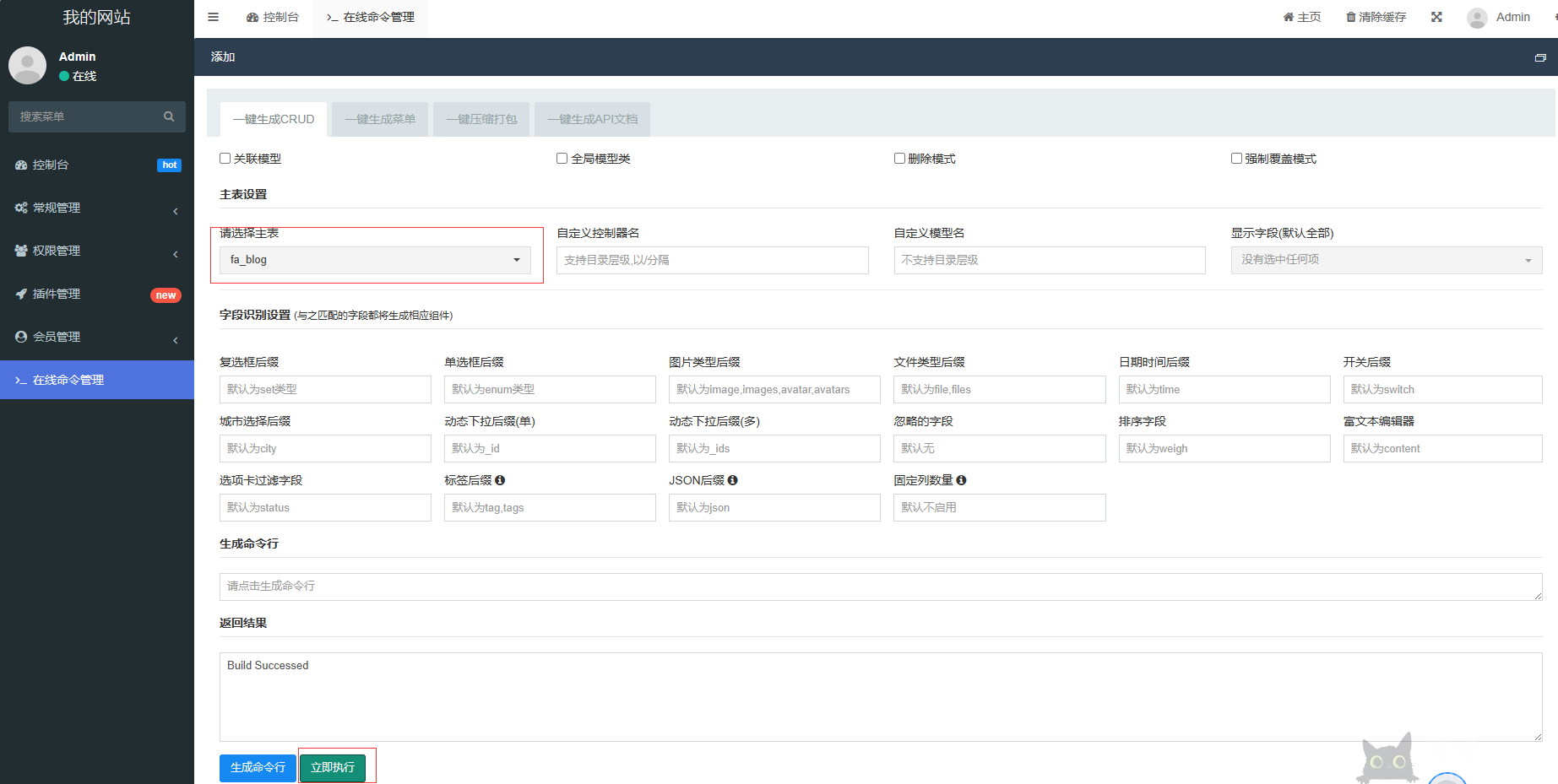Check the 删除模式 option
This screenshot has width=1558, height=784.
coord(899,158)
